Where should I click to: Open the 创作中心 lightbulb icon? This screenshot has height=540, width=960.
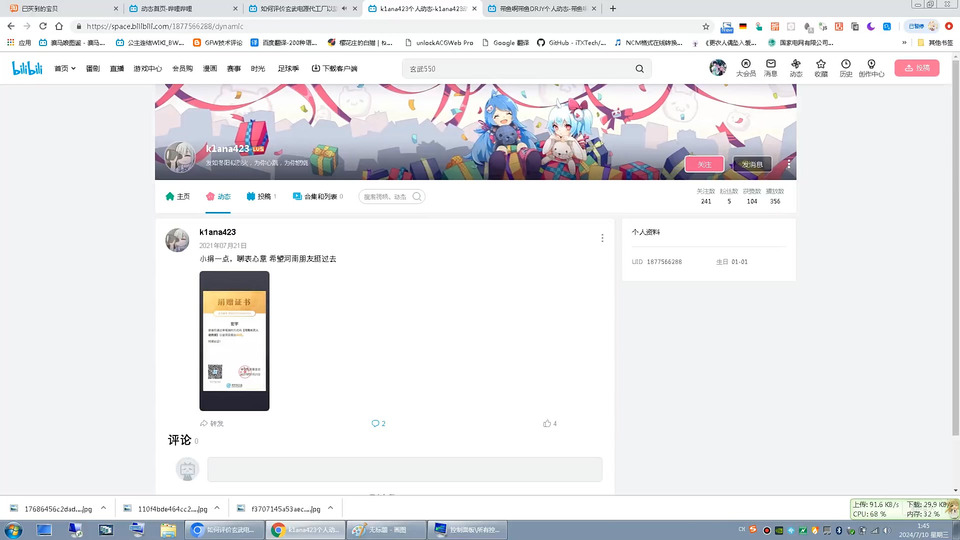pos(871,67)
